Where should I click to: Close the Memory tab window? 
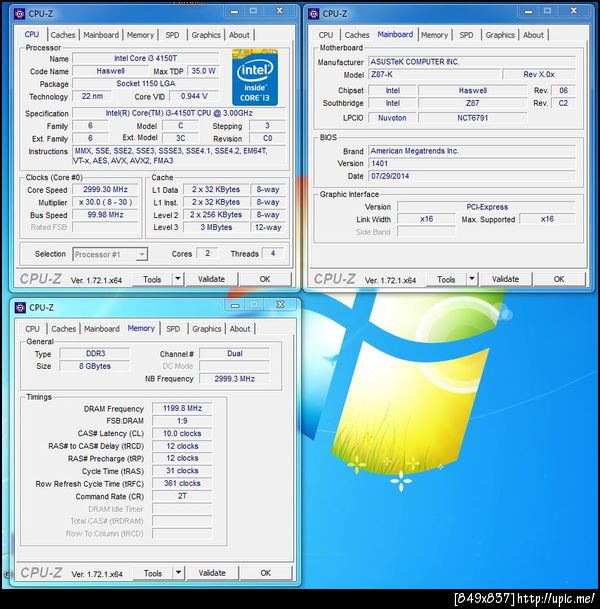coord(280,305)
